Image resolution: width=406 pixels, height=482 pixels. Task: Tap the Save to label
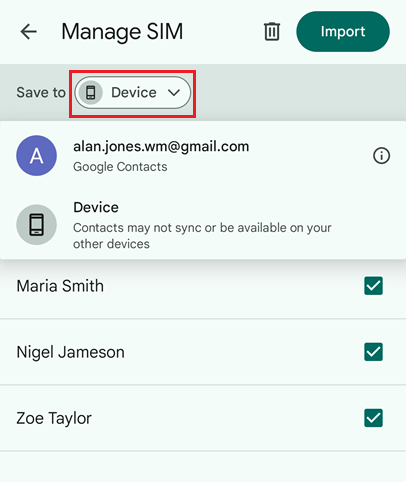(x=41, y=92)
